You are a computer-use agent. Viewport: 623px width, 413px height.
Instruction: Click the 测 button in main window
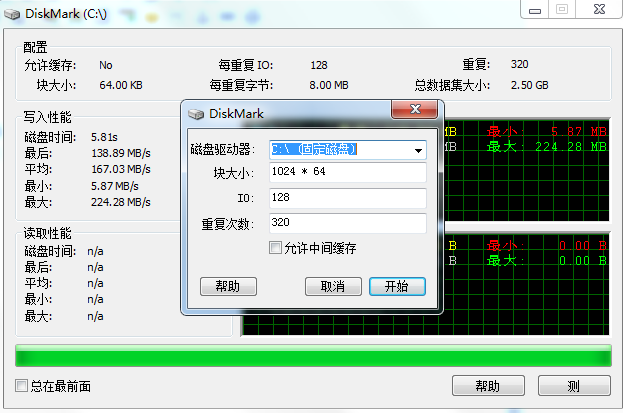[x=574, y=386]
